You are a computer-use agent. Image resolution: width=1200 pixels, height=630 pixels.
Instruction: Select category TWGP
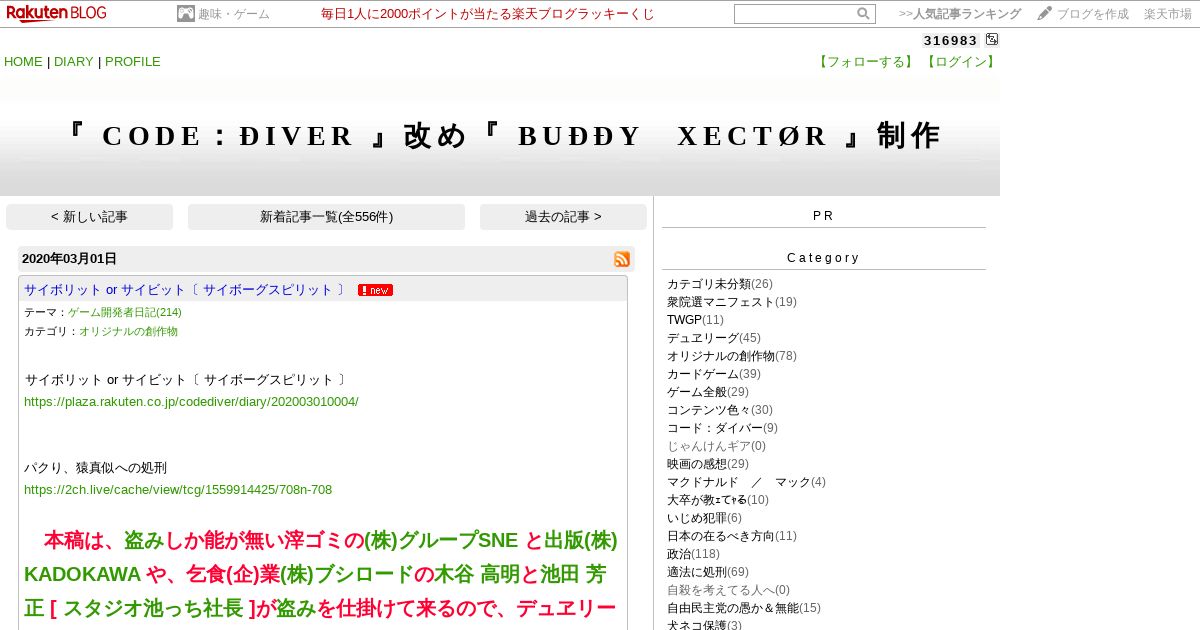coord(684,320)
